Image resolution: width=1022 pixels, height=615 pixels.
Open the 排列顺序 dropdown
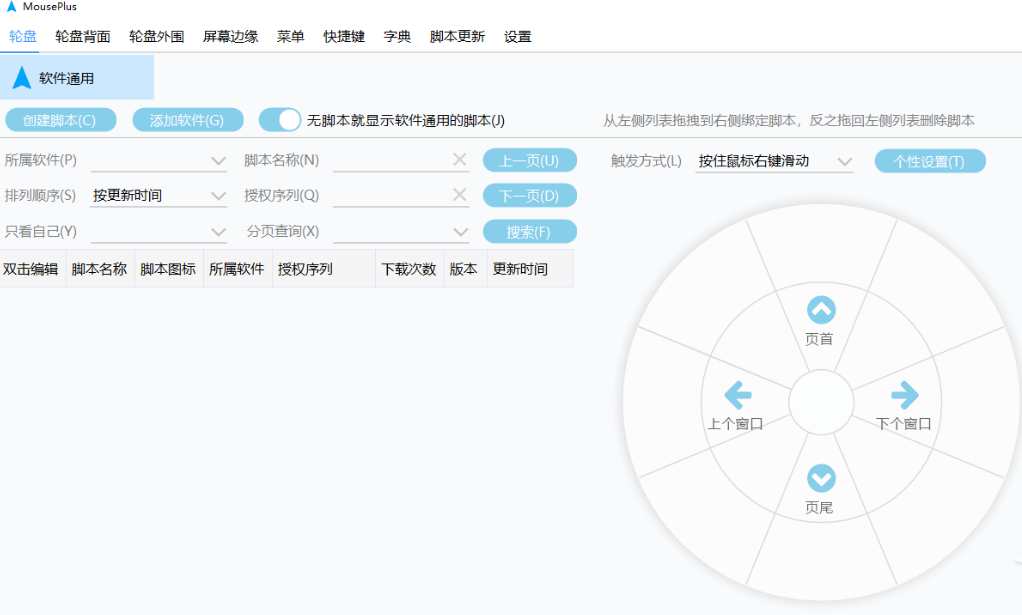159,195
